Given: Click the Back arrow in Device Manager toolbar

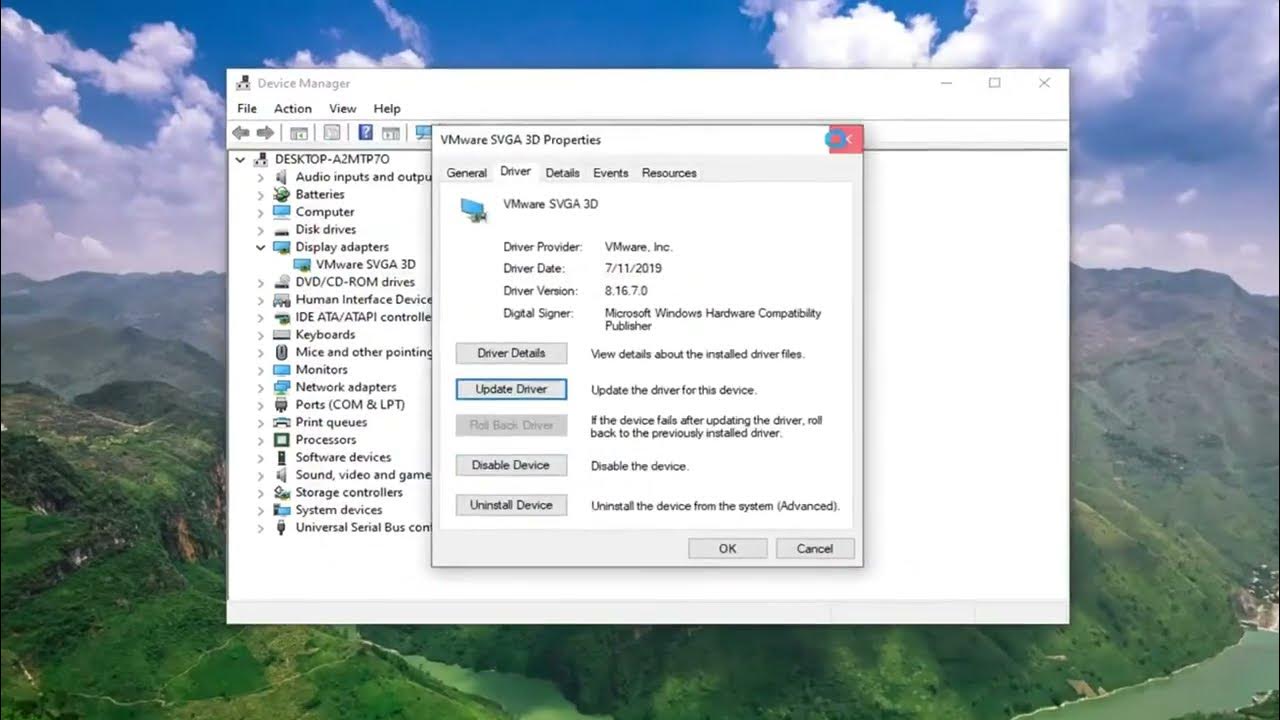Looking at the screenshot, I should (x=241, y=132).
